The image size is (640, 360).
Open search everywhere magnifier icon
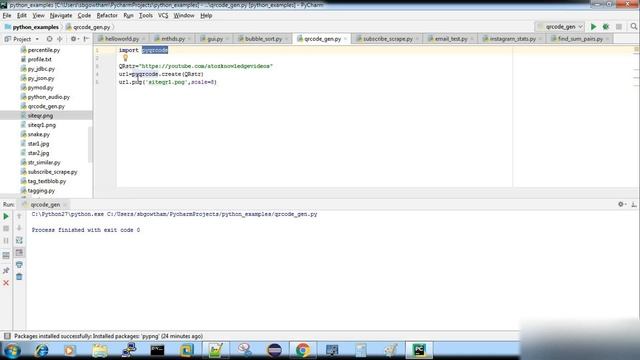click(633, 27)
